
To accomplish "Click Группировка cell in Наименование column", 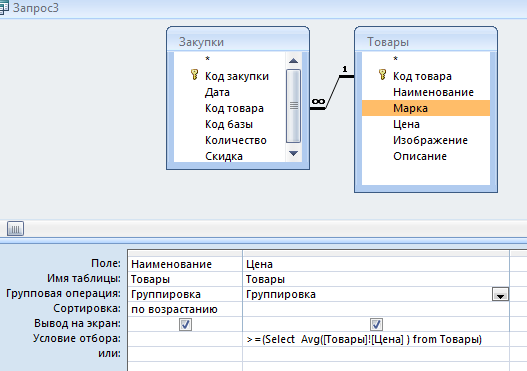I will tap(185, 294).
